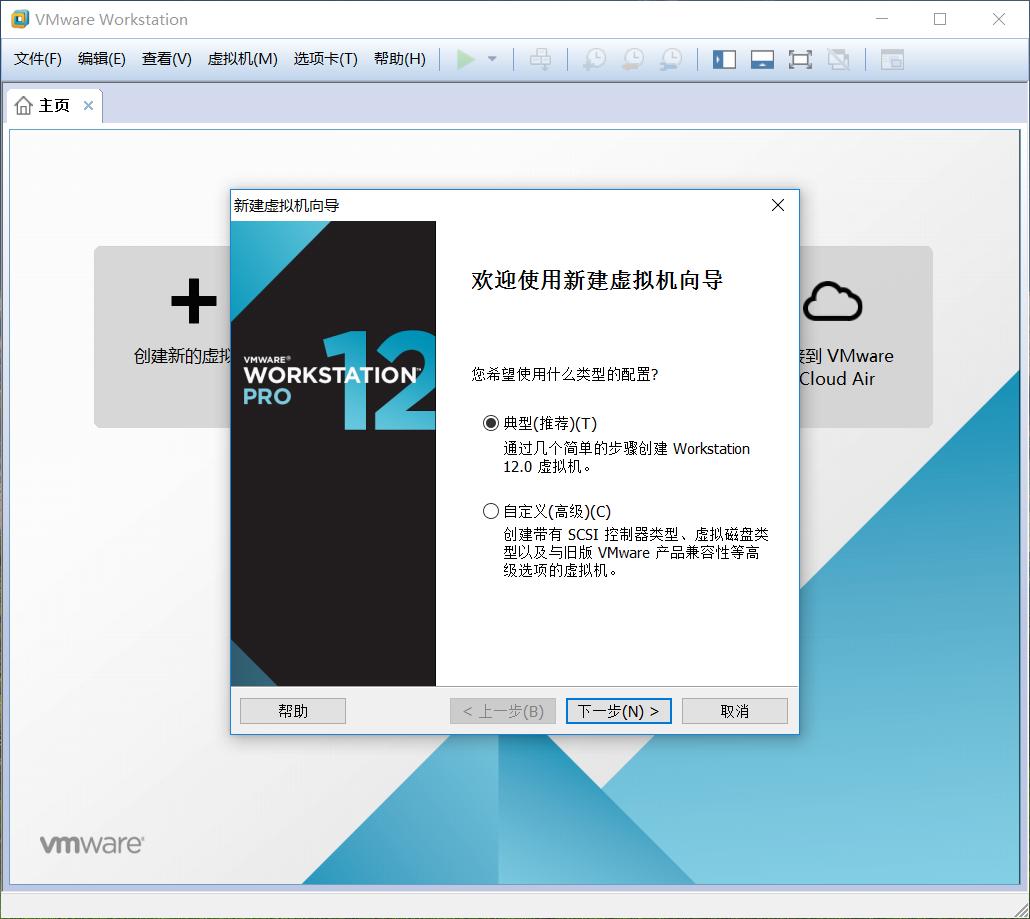1030x919 pixels.
Task: Click the Send Ctrl+Alt+Del icon
Action: pyautogui.click(x=540, y=59)
